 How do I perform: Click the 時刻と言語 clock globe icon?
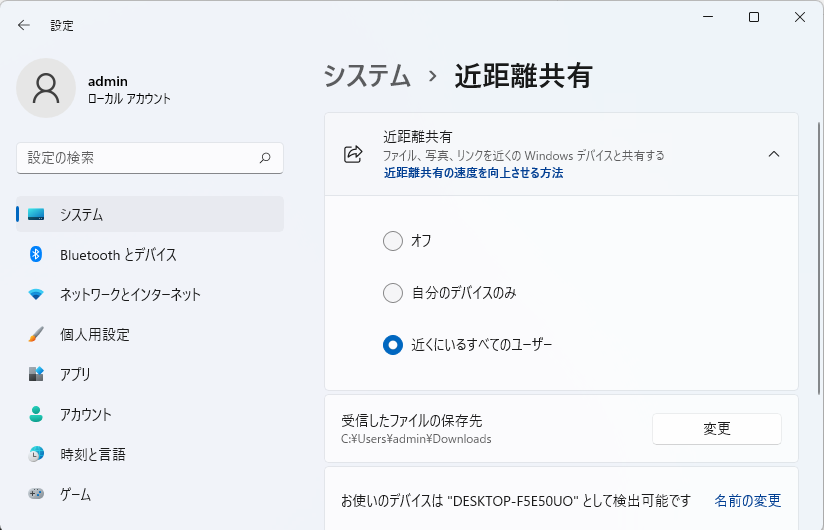(x=36, y=454)
